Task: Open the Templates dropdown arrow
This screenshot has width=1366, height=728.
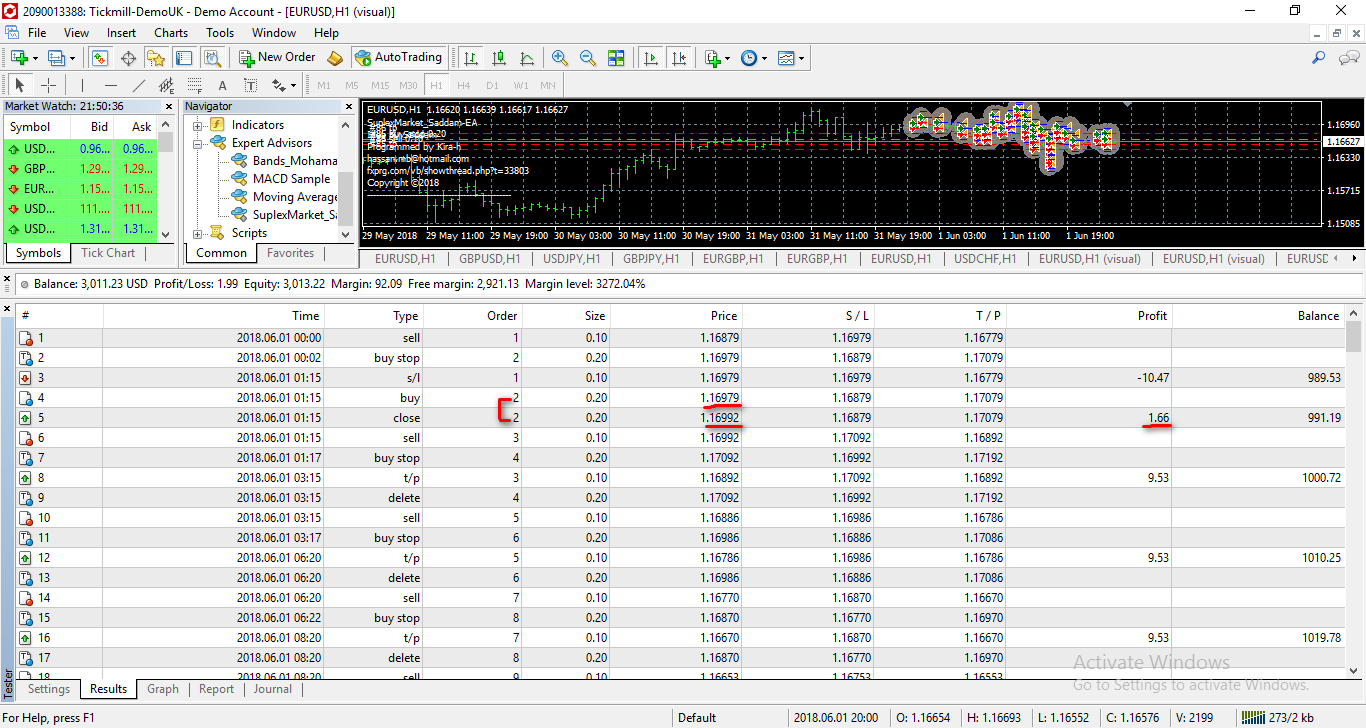Action: tap(803, 58)
